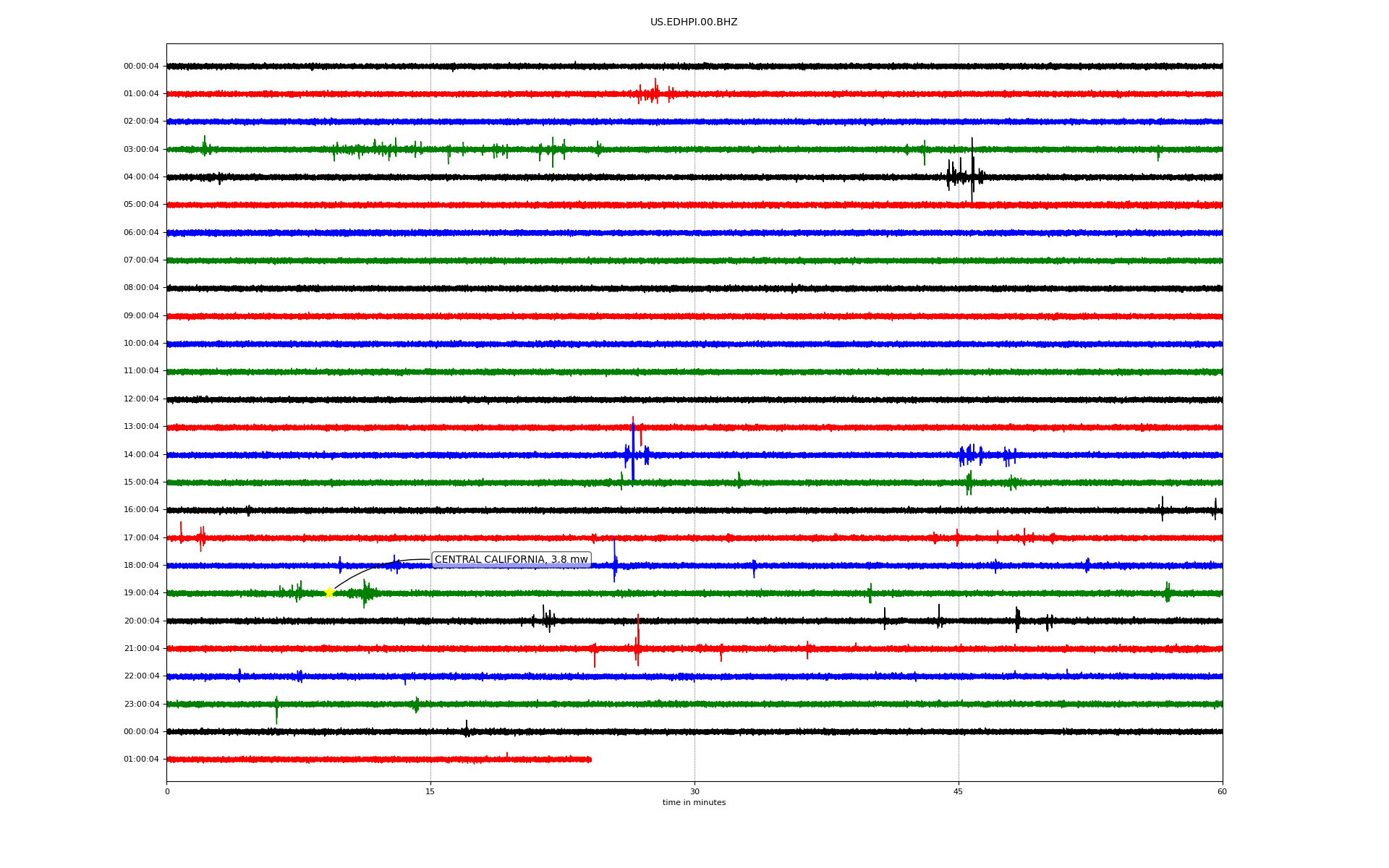Click the x-axis tick label 45
This screenshot has width=1389, height=868.
[x=959, y=791]
